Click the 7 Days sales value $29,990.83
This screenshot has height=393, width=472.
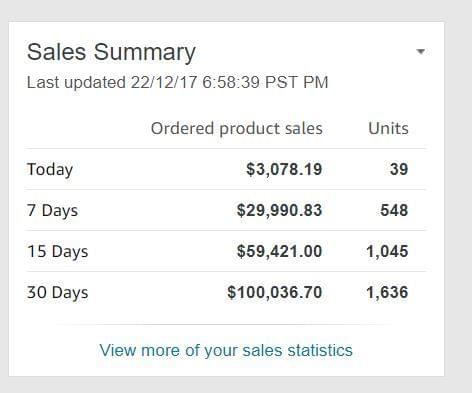click(x=279, y=210)
